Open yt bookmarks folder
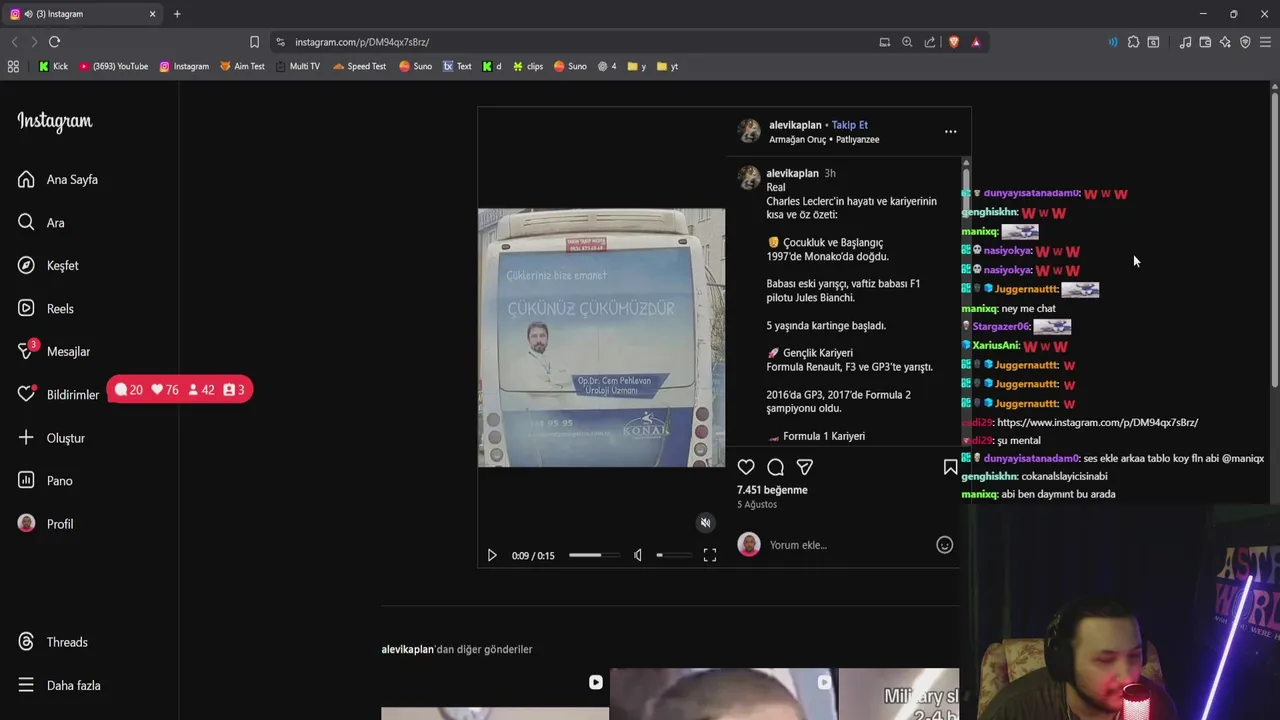This screenshot has width=1280, height=720. pos(667,67)
